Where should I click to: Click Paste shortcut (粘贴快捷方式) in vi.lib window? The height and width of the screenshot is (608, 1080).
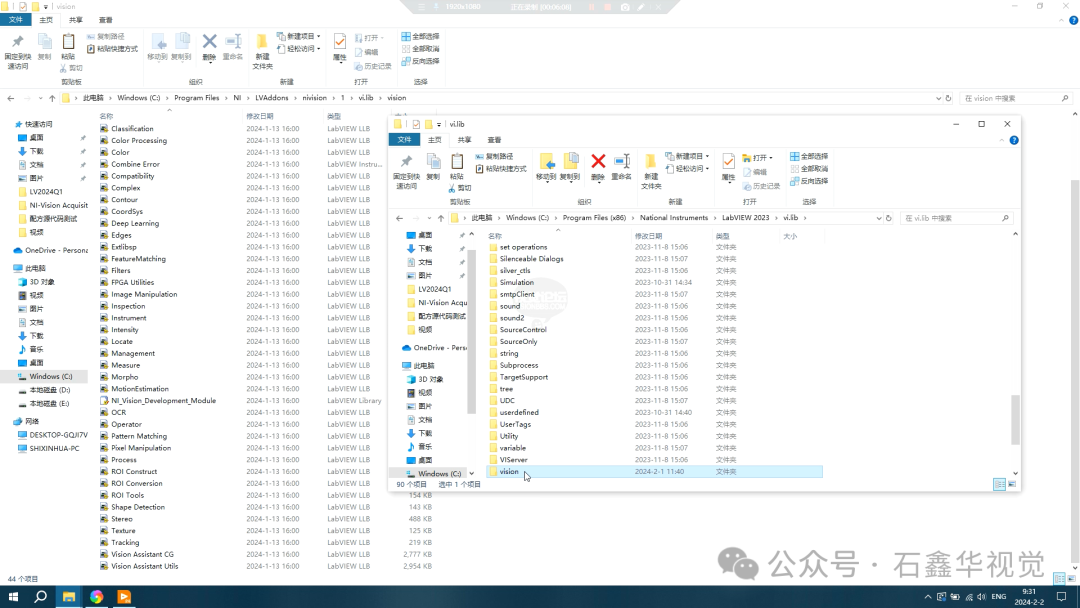click(501, 169)
